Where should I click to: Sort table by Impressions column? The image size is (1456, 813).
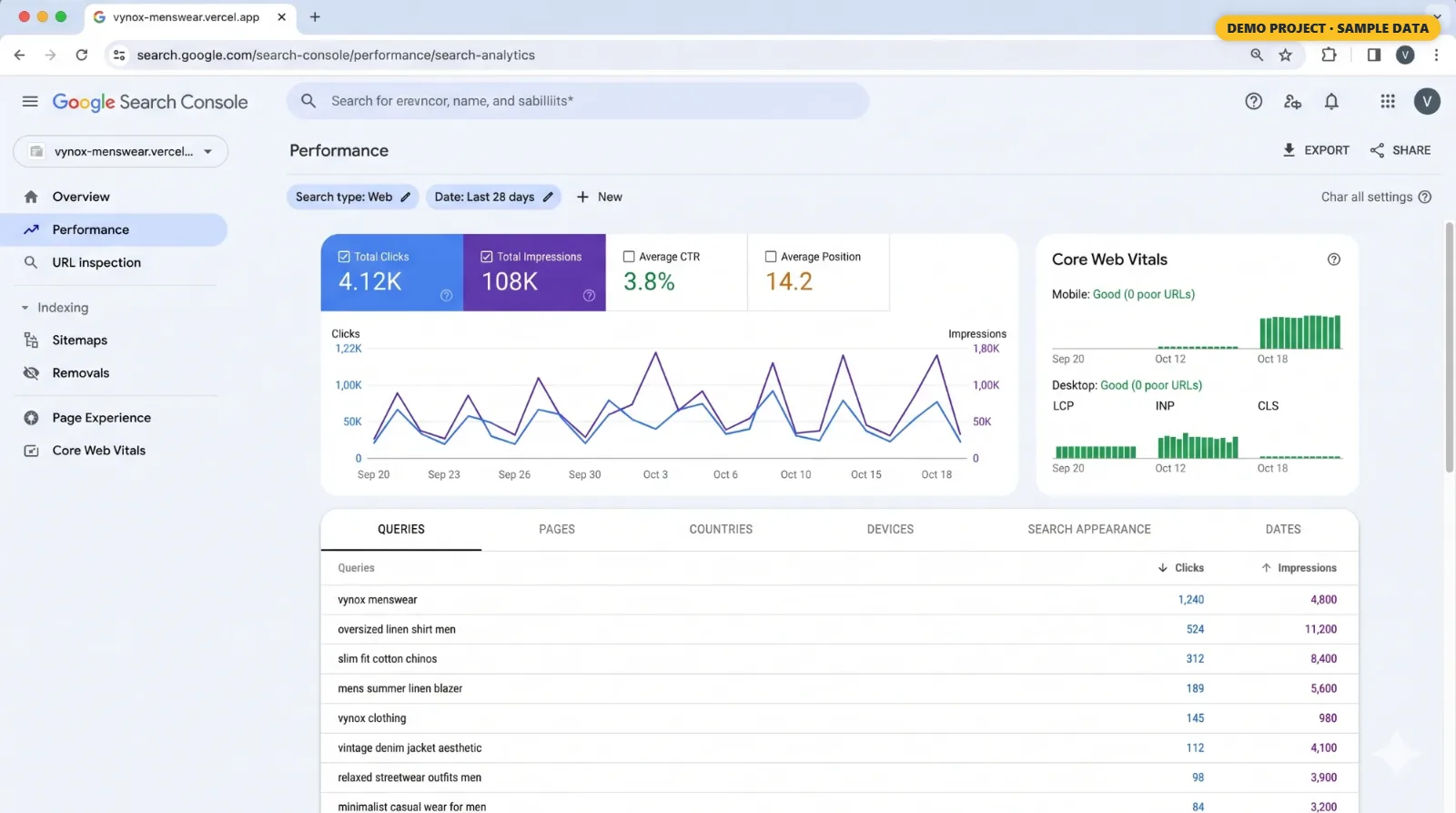[1299, 568]
